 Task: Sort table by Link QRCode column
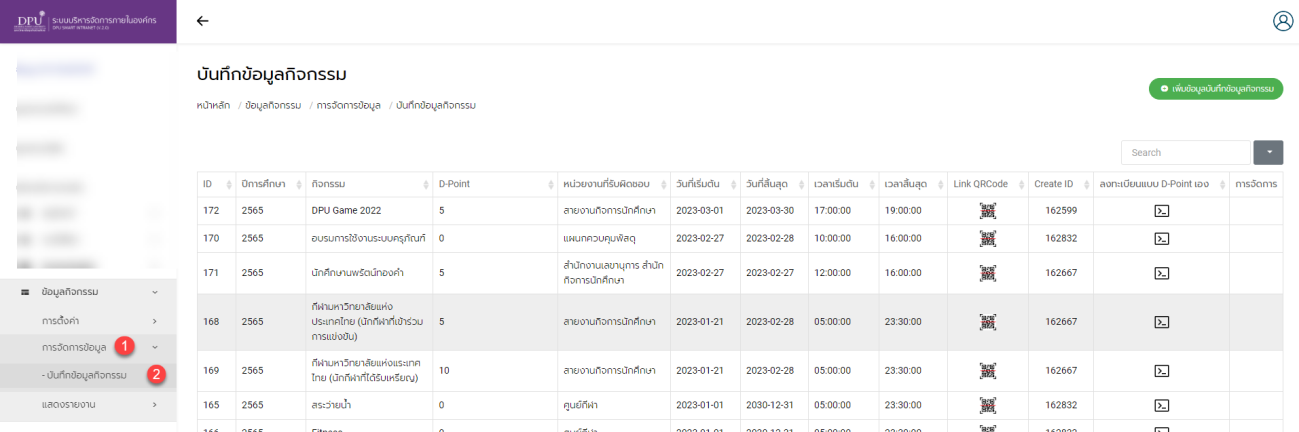tap(988, 184)
